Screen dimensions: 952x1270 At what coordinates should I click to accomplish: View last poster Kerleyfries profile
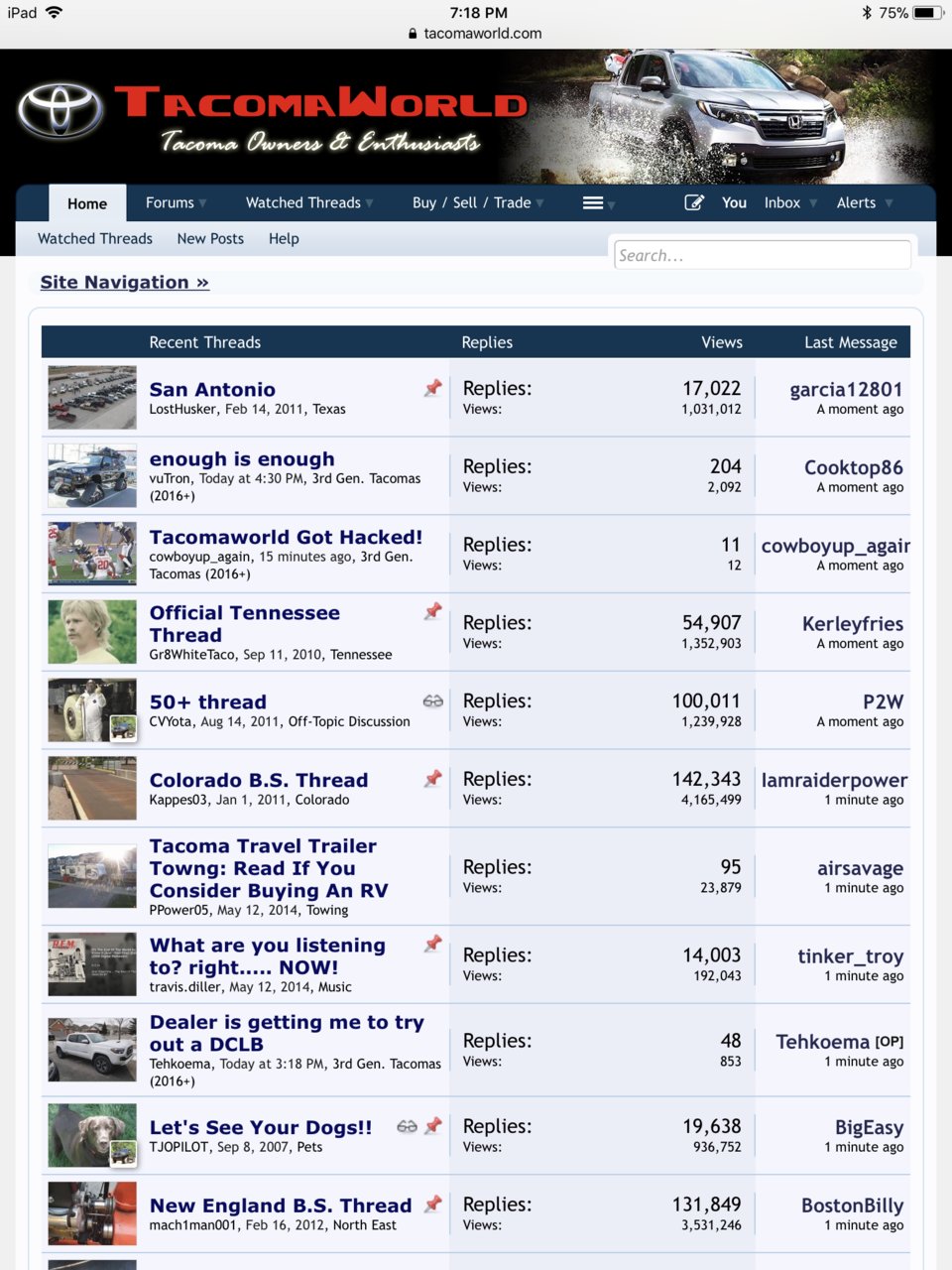[x=853, y=623]
